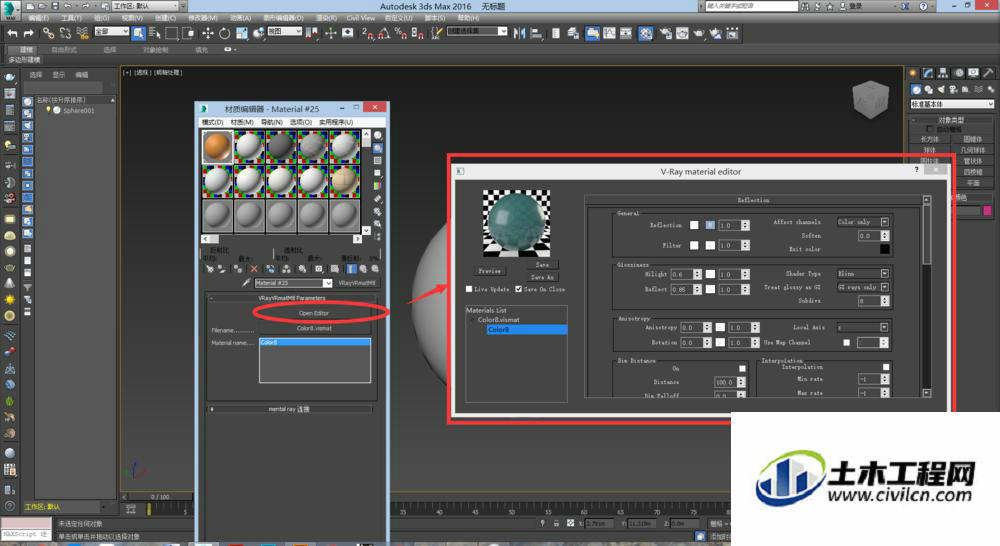Open the Select by Name list
The image size is (1000, 546).
(x=154, y=33)
